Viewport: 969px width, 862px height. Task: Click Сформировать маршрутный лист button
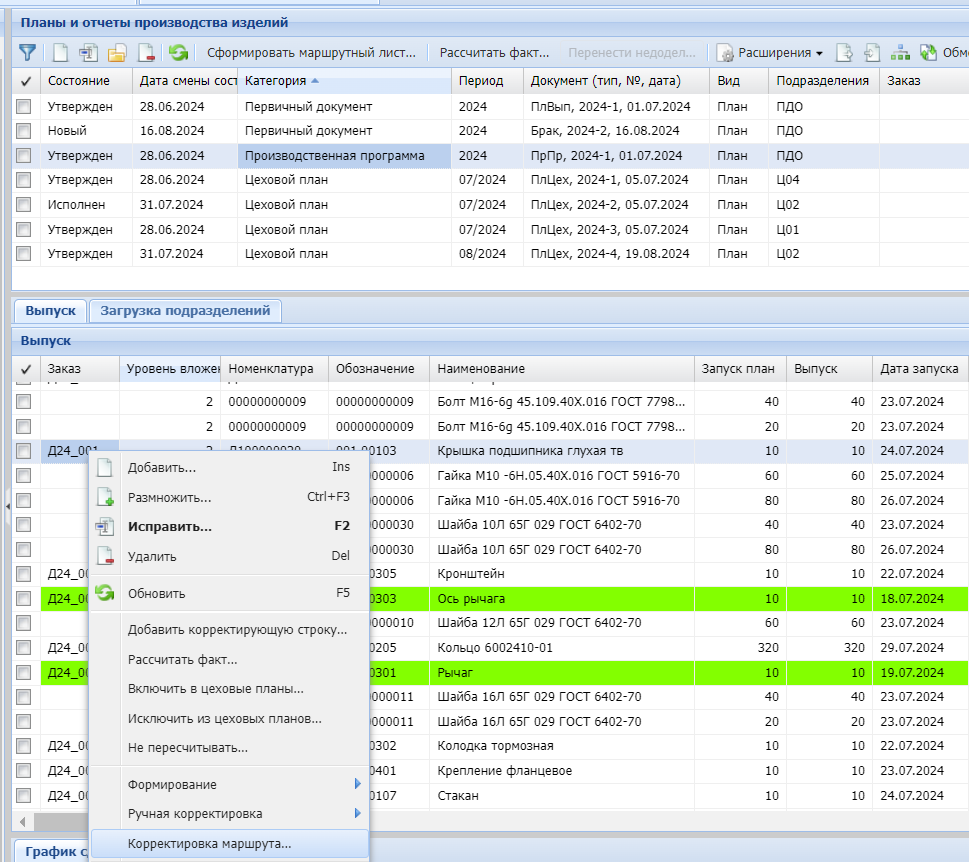(x=310, y=52)
